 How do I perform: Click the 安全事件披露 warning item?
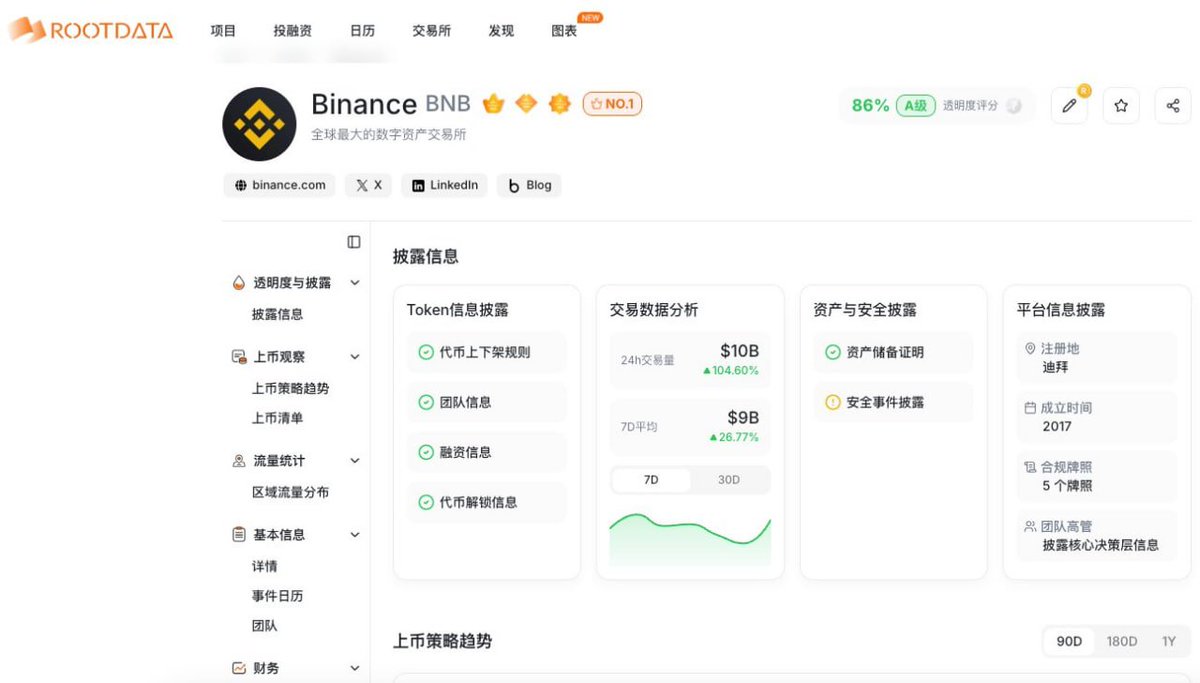tap(893, 402)
